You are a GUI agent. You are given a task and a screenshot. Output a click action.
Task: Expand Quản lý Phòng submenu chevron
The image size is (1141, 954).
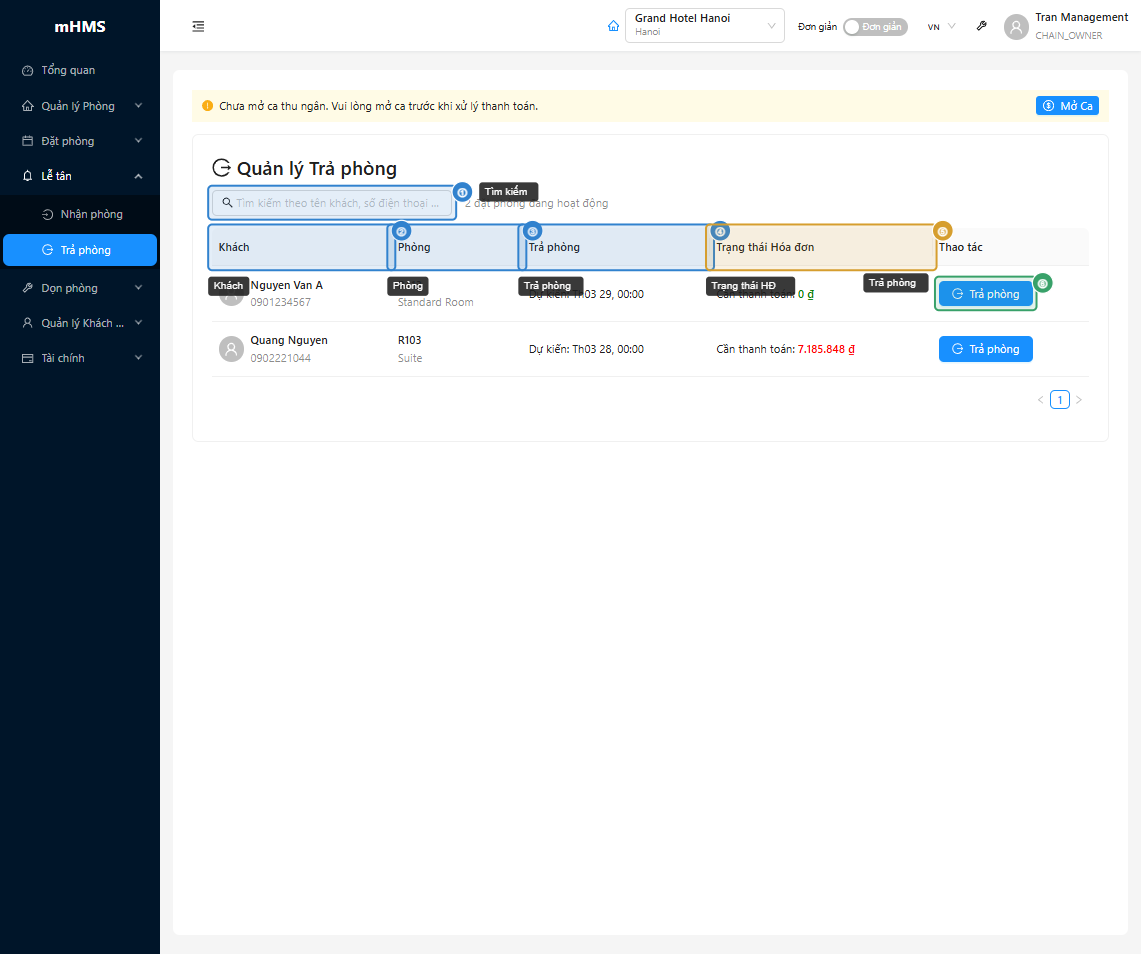point(138,106)
